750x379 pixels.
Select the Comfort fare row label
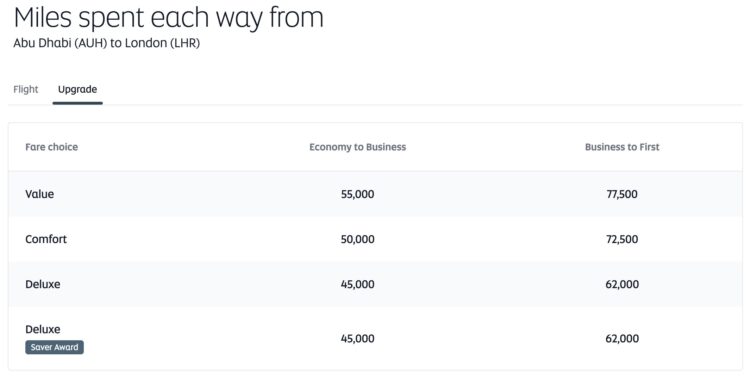point(46,239)
